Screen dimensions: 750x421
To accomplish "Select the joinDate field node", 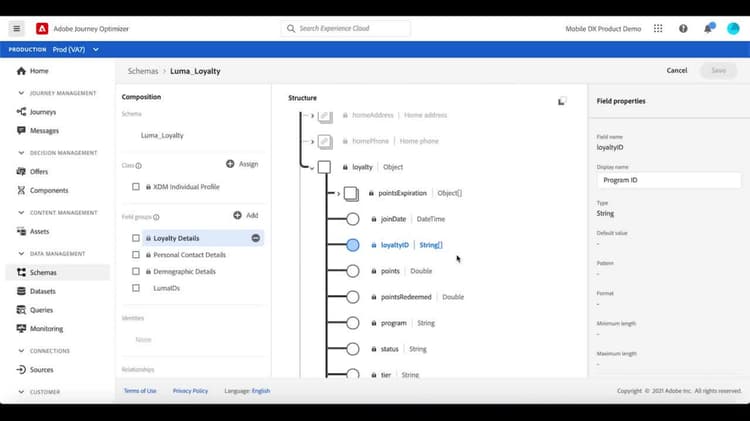I will (353, 219).
